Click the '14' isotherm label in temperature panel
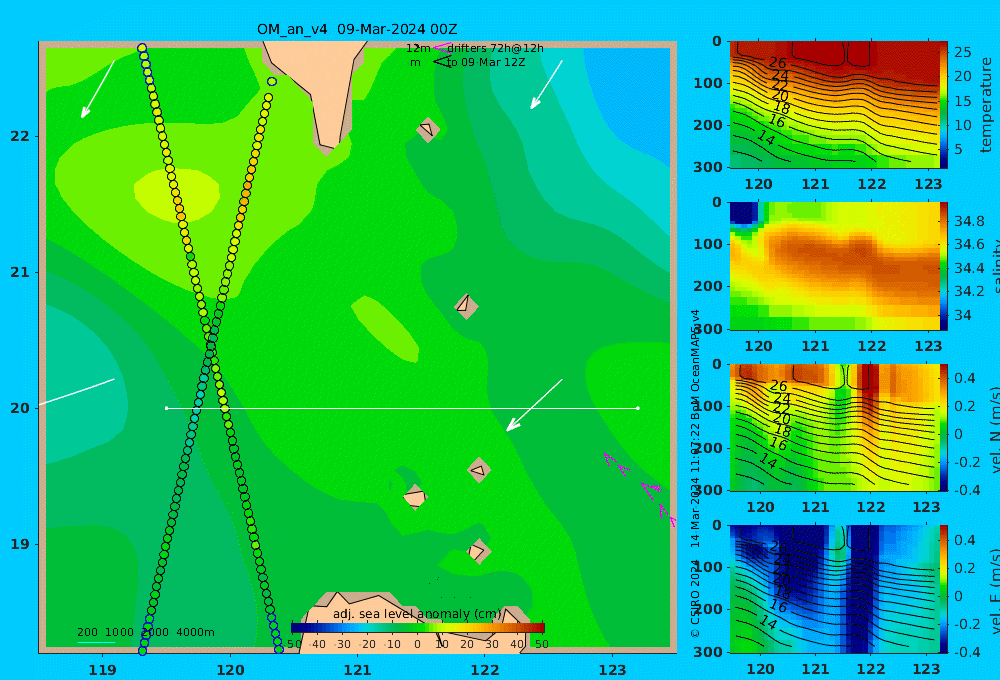 pyautogui.click(x=767, y=137)
